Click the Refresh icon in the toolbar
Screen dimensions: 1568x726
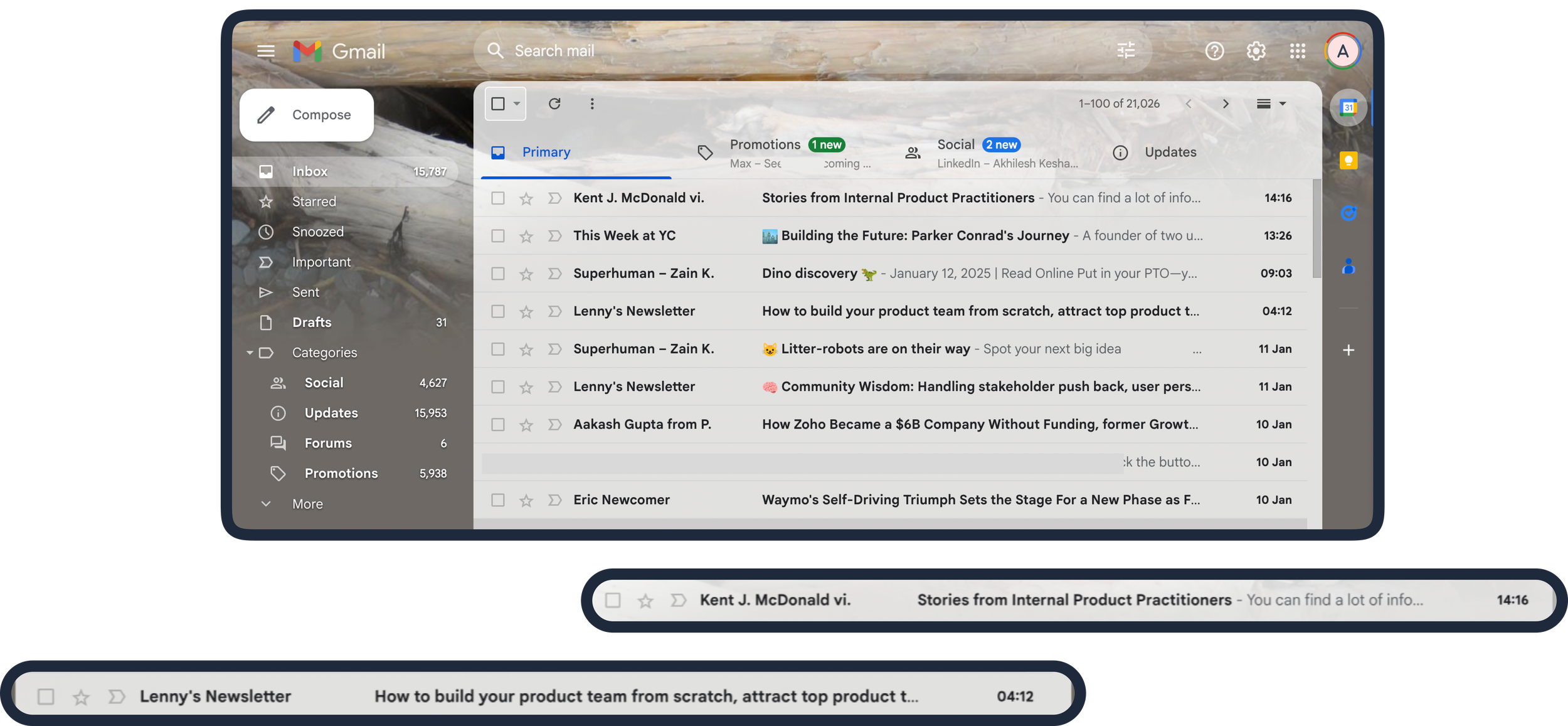(554, 104)
